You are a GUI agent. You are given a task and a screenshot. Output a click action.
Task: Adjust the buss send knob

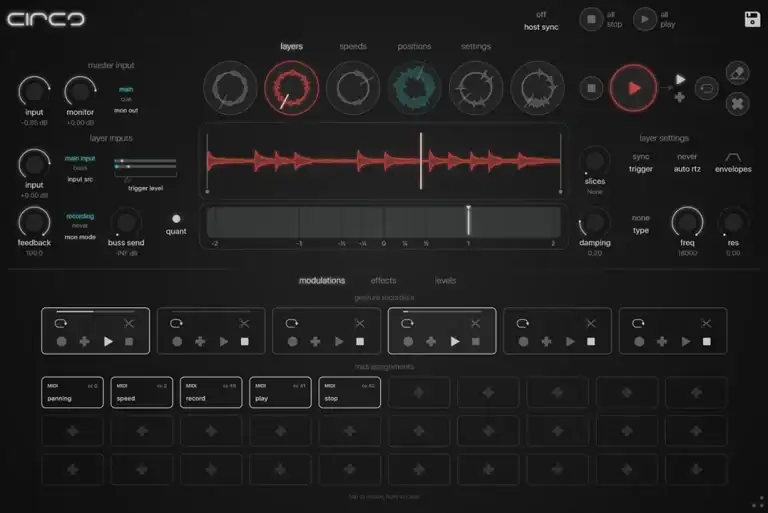tap(126, 222)
